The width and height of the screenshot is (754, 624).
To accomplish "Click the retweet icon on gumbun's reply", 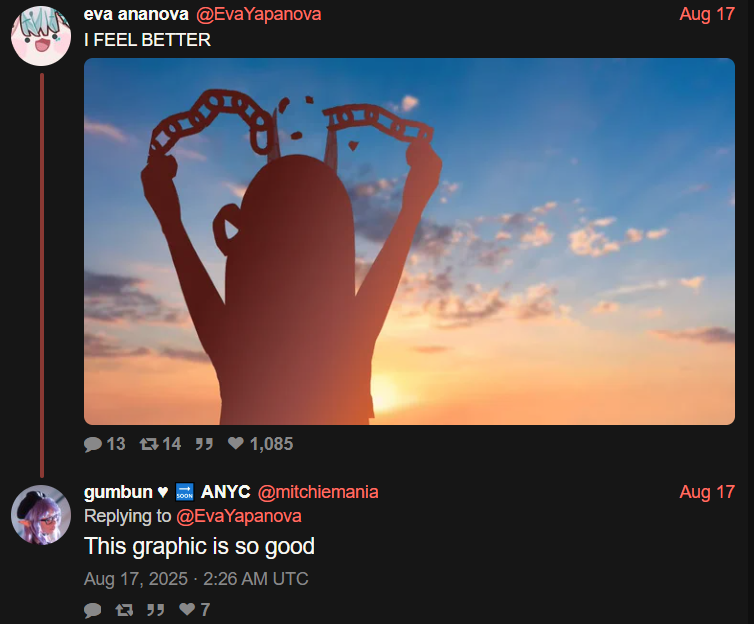I will pos(125,610).
